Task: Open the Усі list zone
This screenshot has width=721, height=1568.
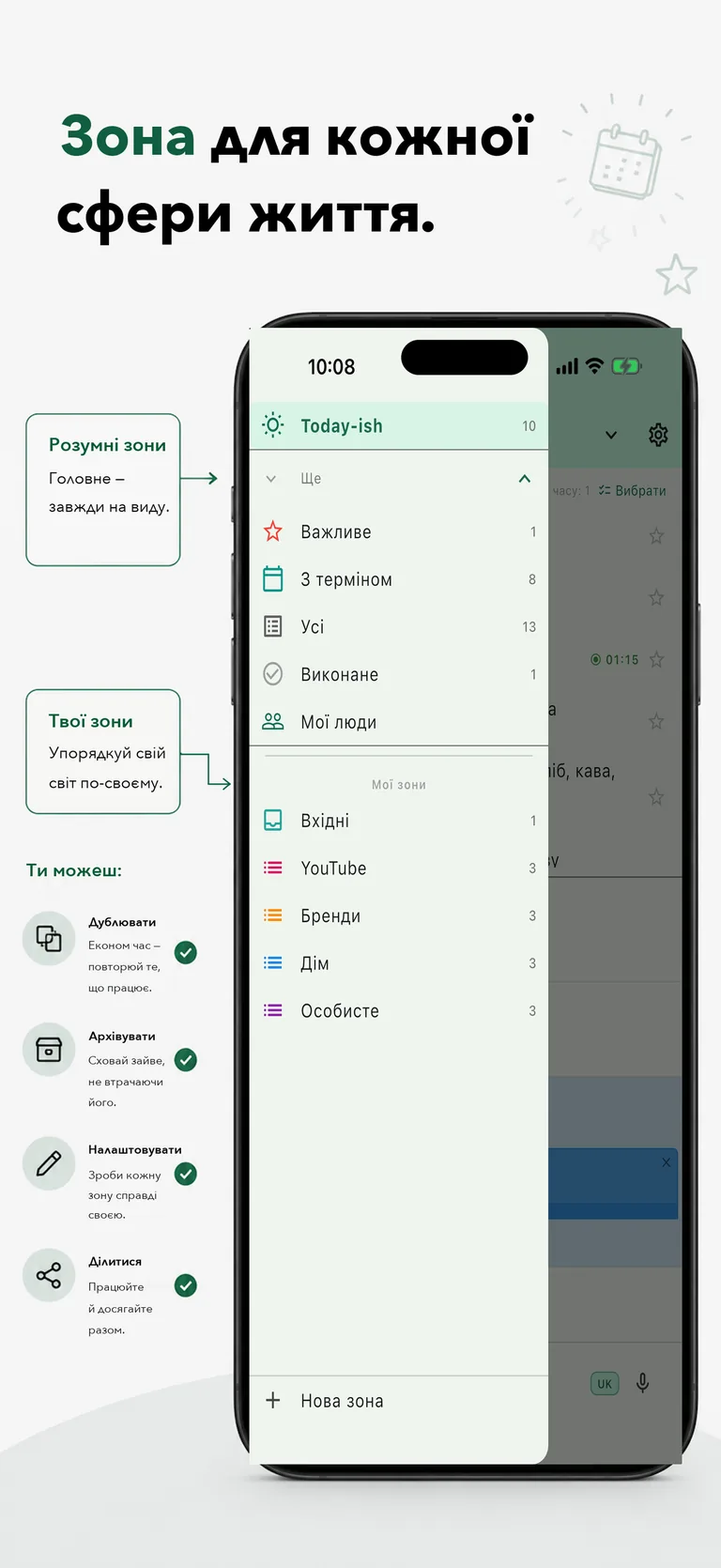Action: [x=399, y=626]
